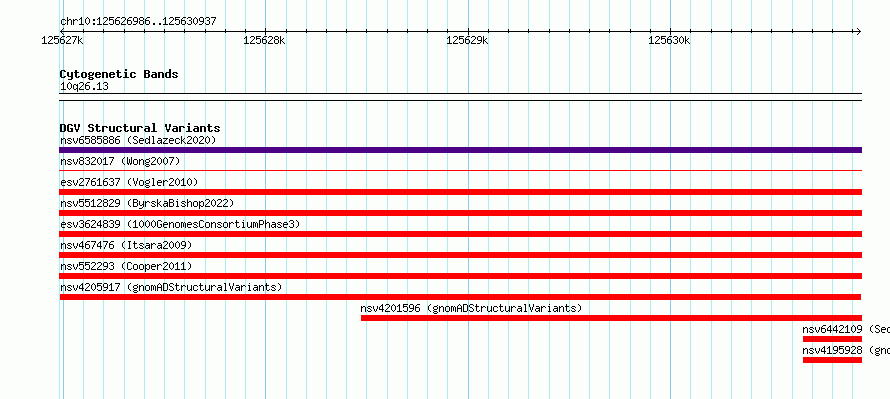The width and height of the screenshot is (890, 399).
Task: Click the 125630k ruler tick label
Action: pos(669,40)
